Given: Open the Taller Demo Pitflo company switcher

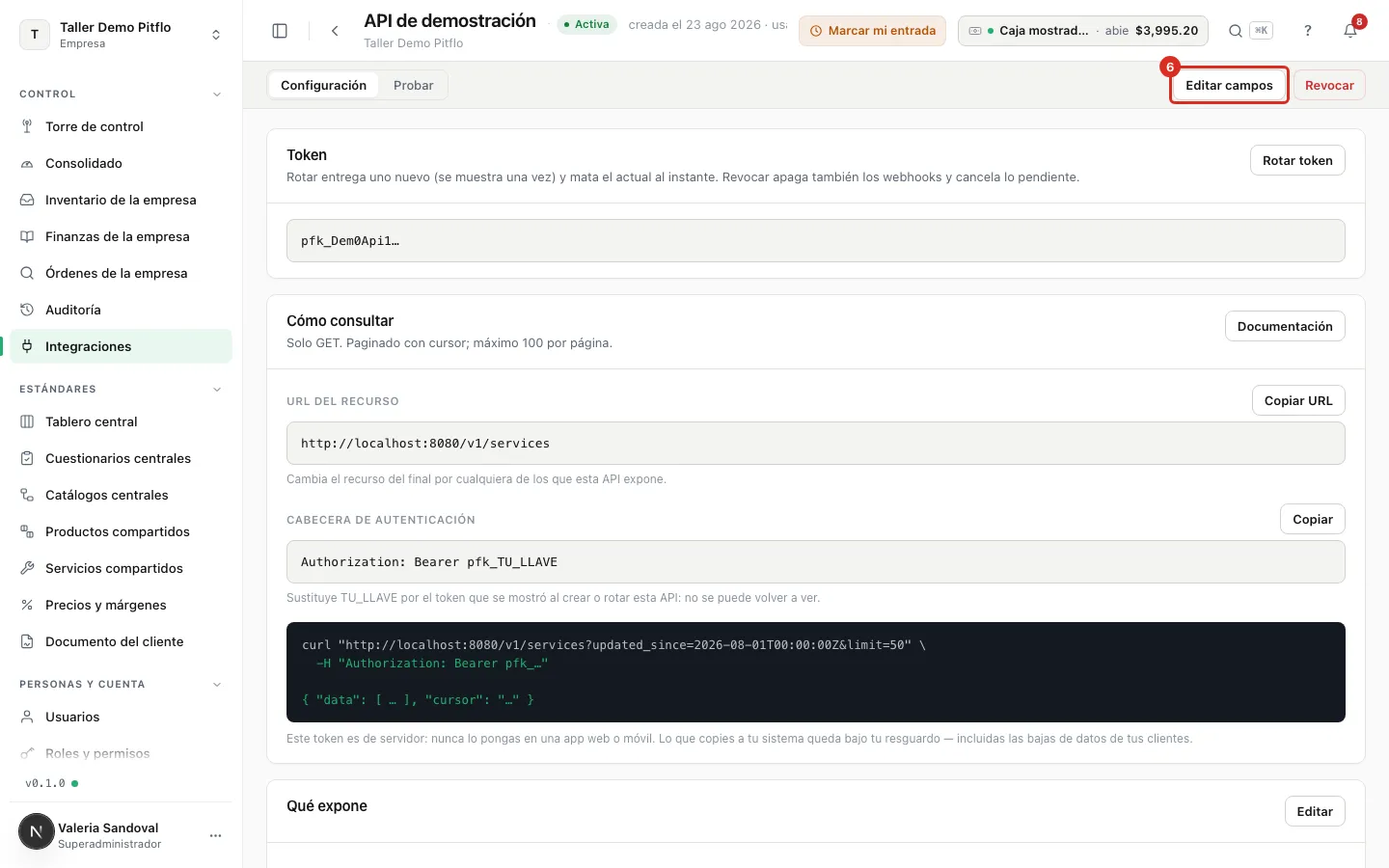Looking at the screenshot, I should pyautogui.click(x=122, y=35).
